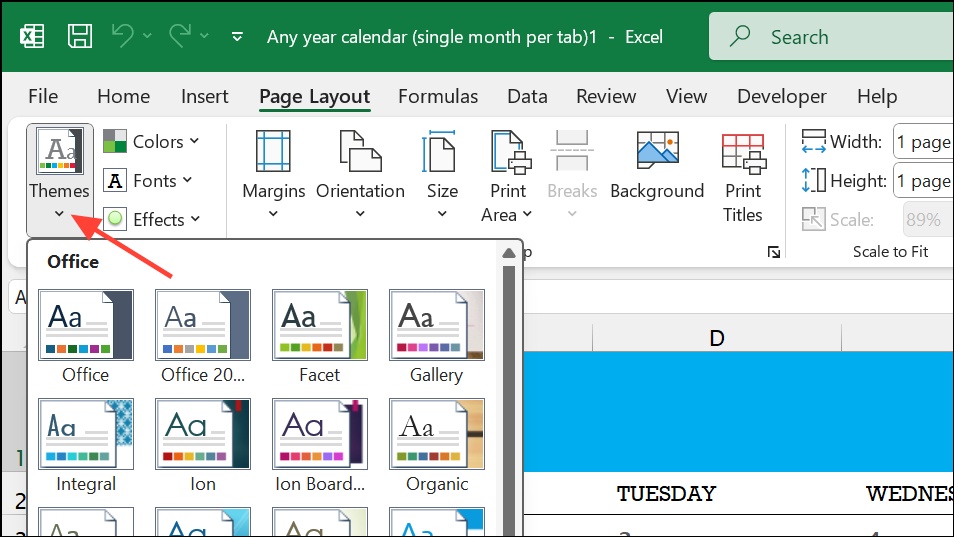This screenshot has width=954, height=537.
Task: Apply the Organic theme
Action: [436, 446]
